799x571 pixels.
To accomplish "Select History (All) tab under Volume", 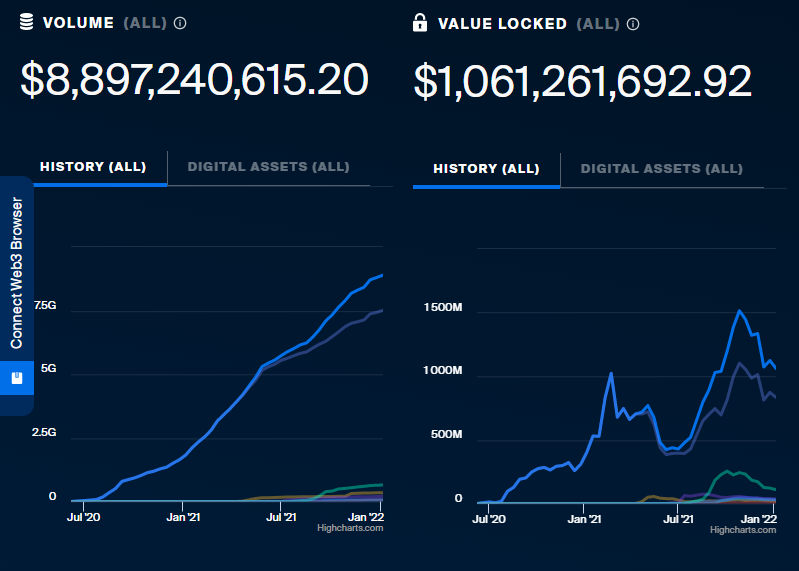I will [93, 167].
